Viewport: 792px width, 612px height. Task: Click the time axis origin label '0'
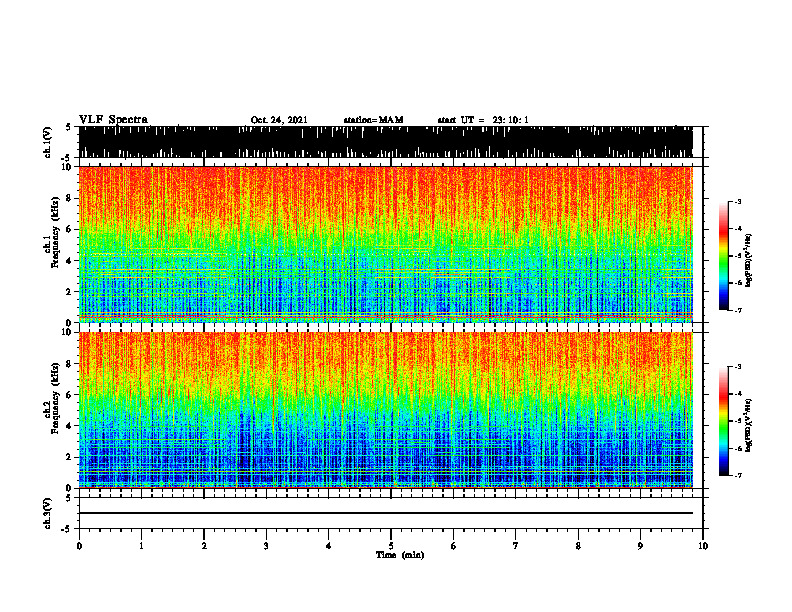click(79, 546)
